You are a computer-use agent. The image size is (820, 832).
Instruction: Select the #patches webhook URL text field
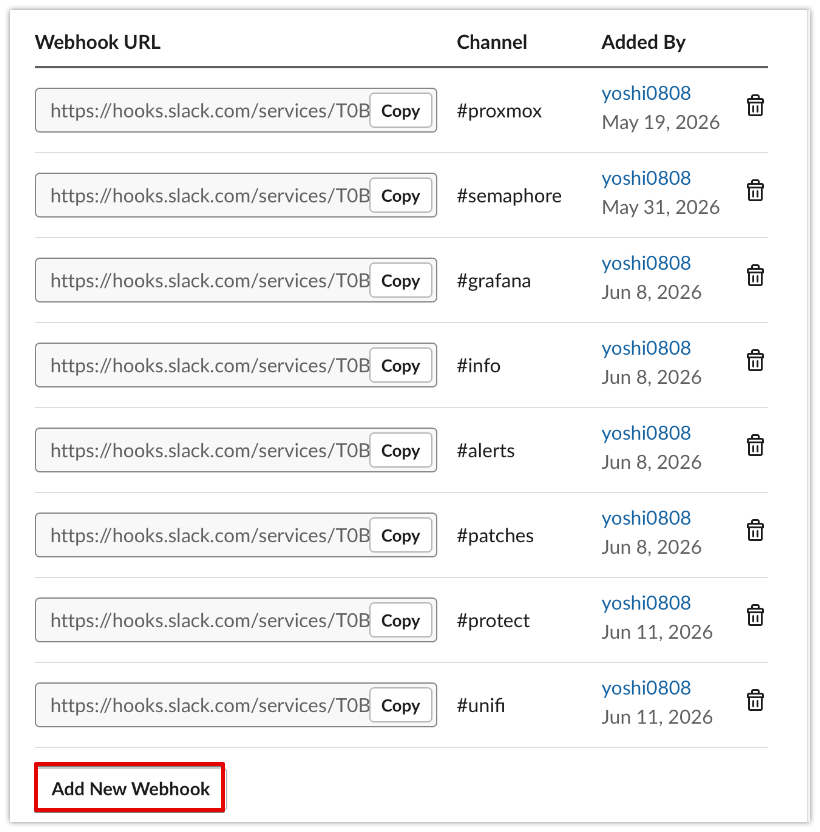[x=203, y=535]
